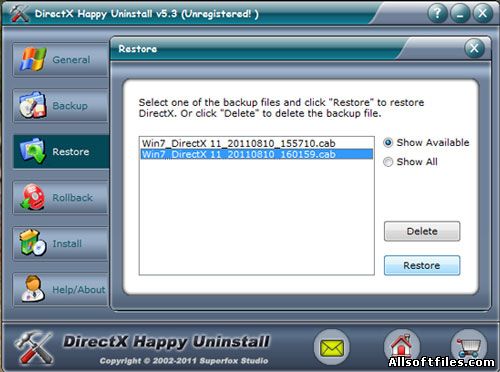Click the red disc Rollback icon
Viewport: 500px width, 372px height.
coord(32,197)
